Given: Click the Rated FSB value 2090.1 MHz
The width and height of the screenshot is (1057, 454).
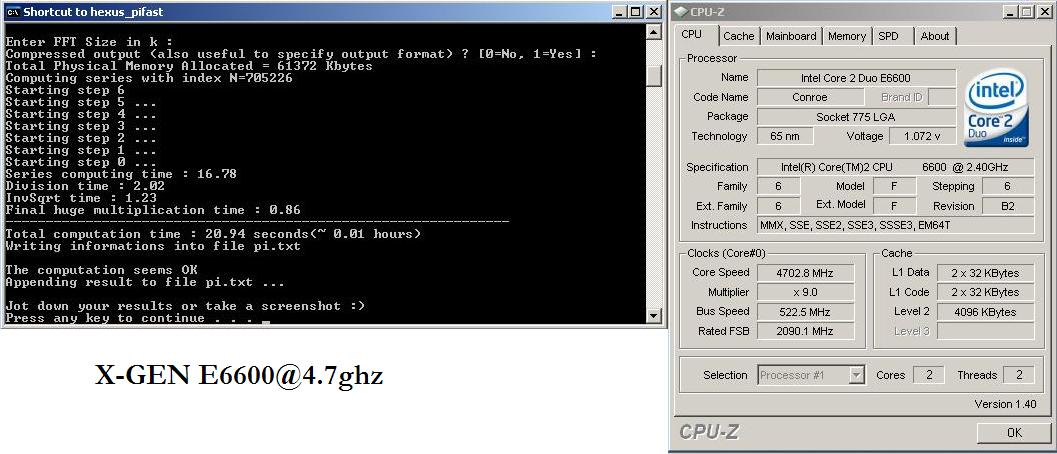Looking at the screenshot, I should pos(806,331).
